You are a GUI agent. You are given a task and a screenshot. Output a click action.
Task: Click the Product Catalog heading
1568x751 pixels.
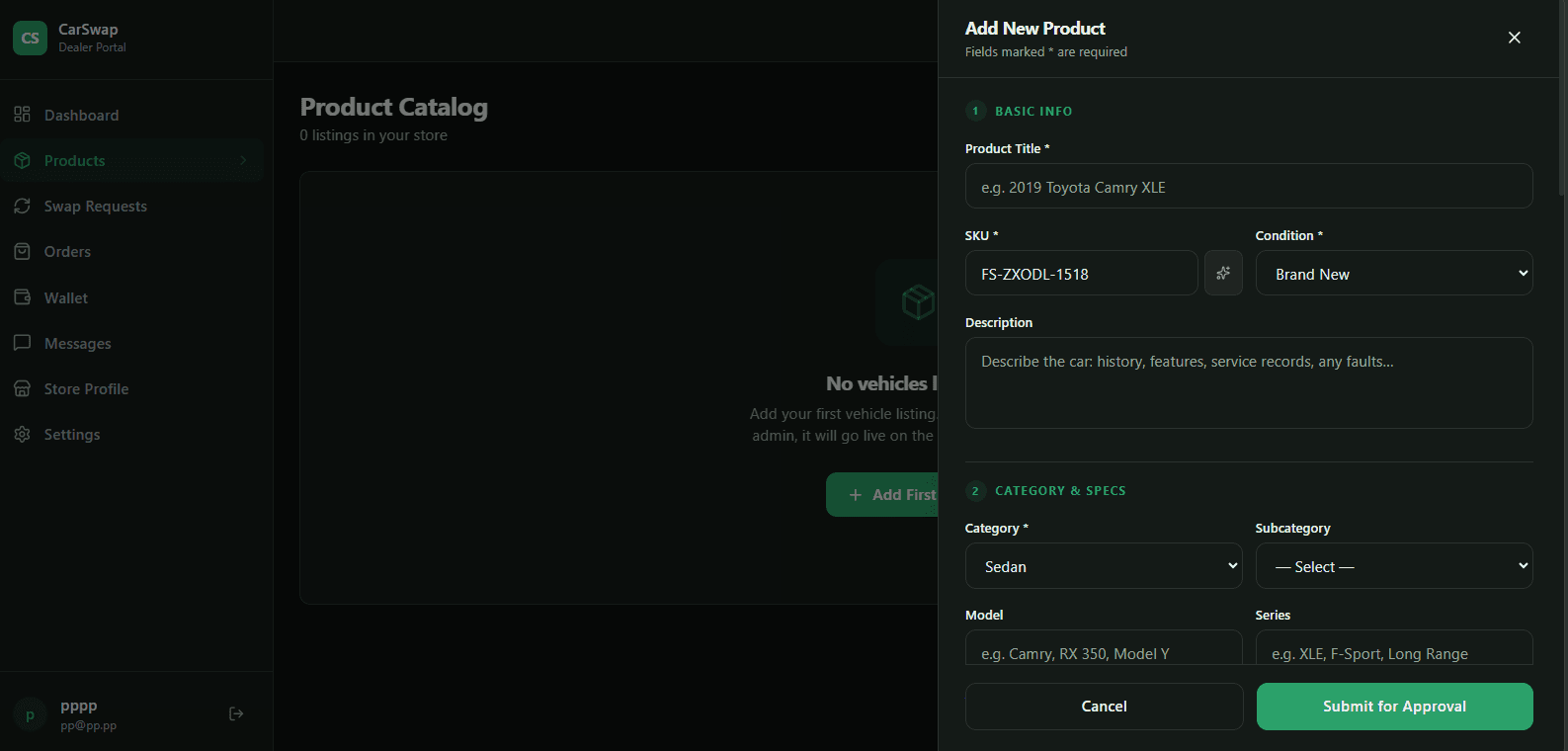click(x=393, y=107)
